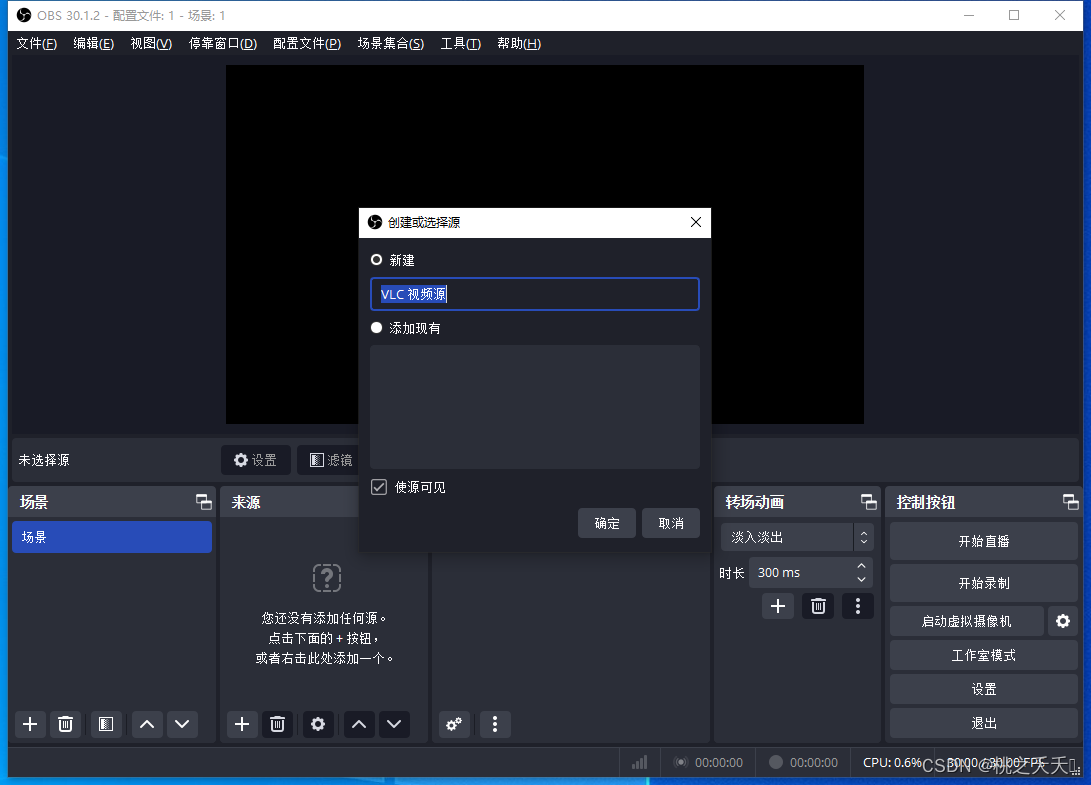Click the VLC 视频源 name input field
The image size is (1091, 785).
(534, 294)
